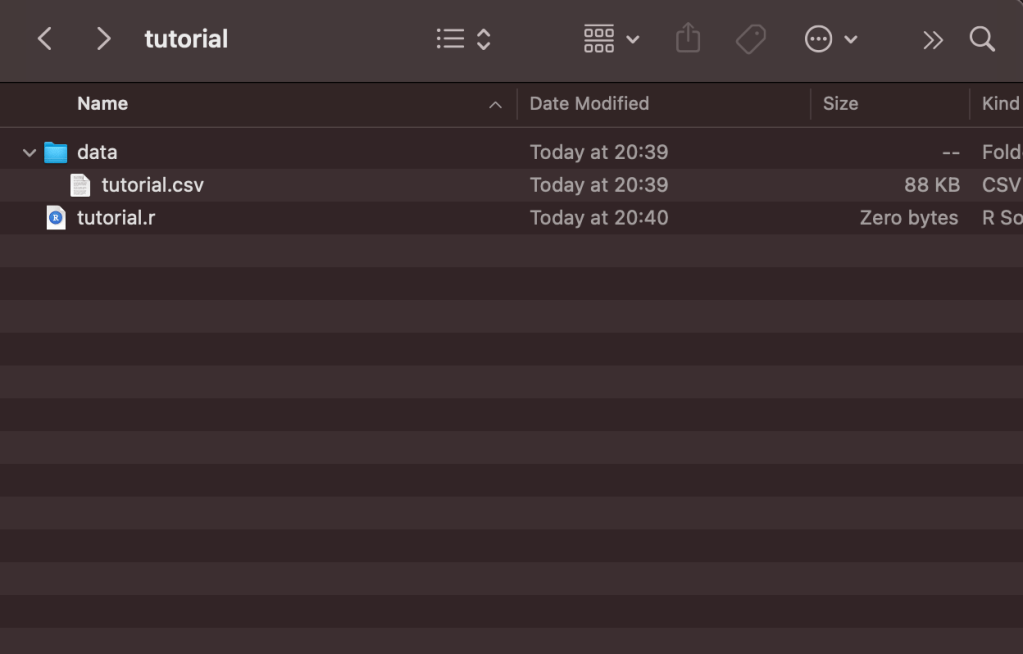Click the Forward navigation arrow
The width and height of the screenshot is (1023, 654).
click(103, 39)
